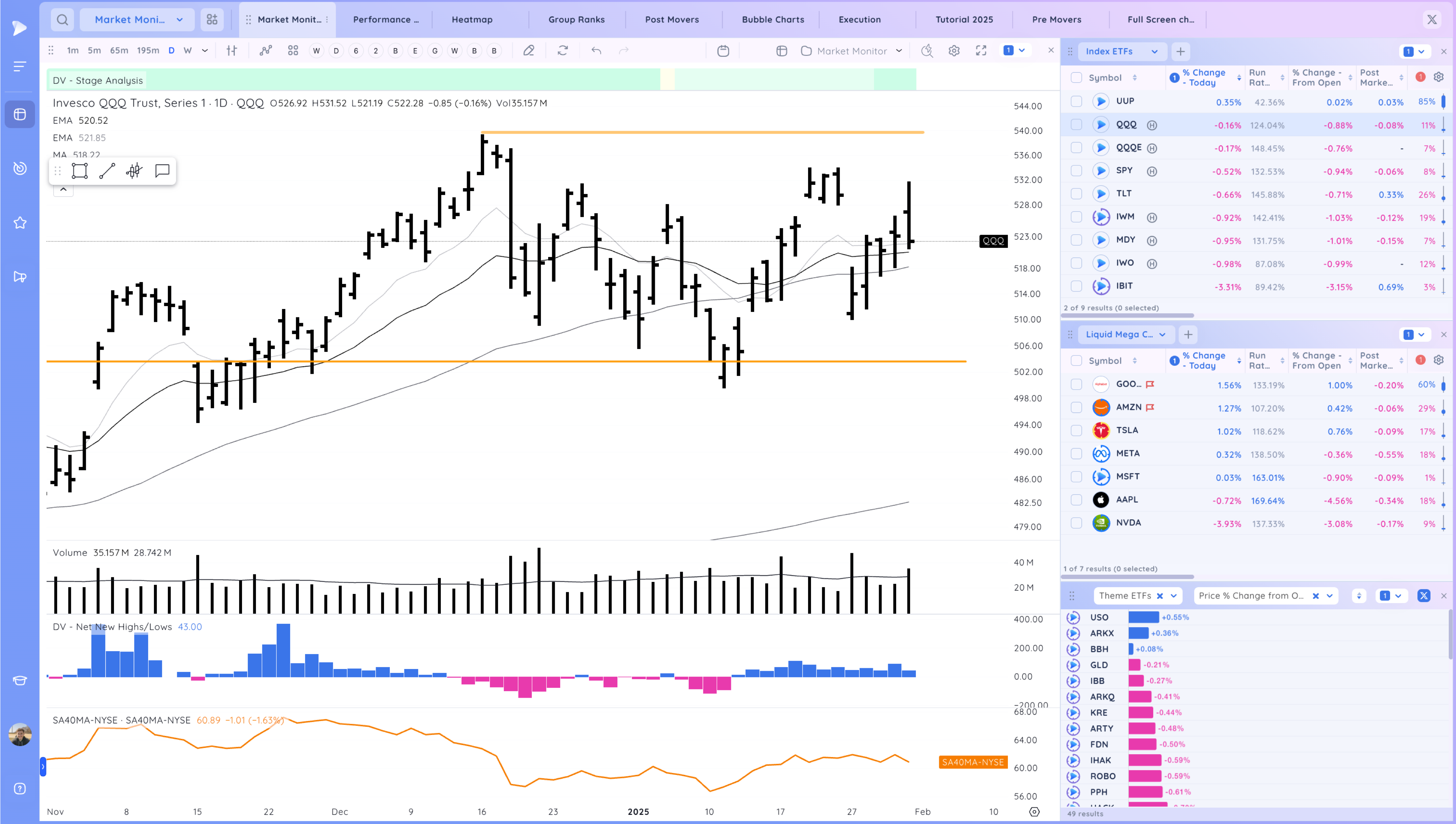Open the Theme ETFs dropdown
This screenshot has width=1456, height=824.
pyautogui.click(x=1174, y=595)
